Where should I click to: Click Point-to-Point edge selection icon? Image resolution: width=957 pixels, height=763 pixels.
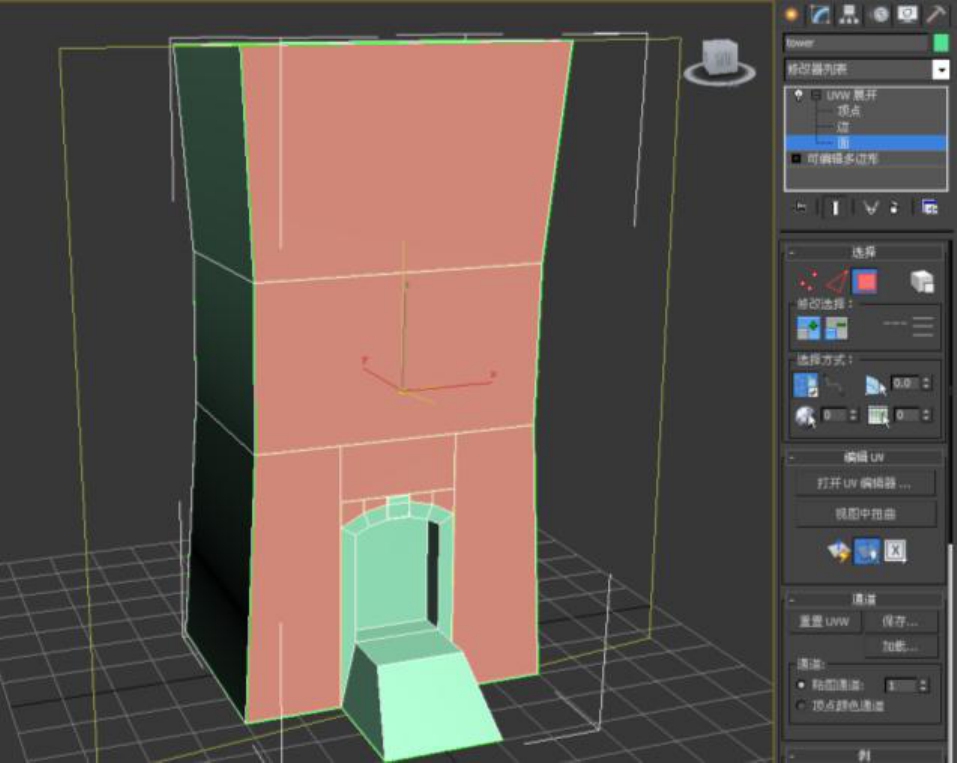tap(834, 385)
